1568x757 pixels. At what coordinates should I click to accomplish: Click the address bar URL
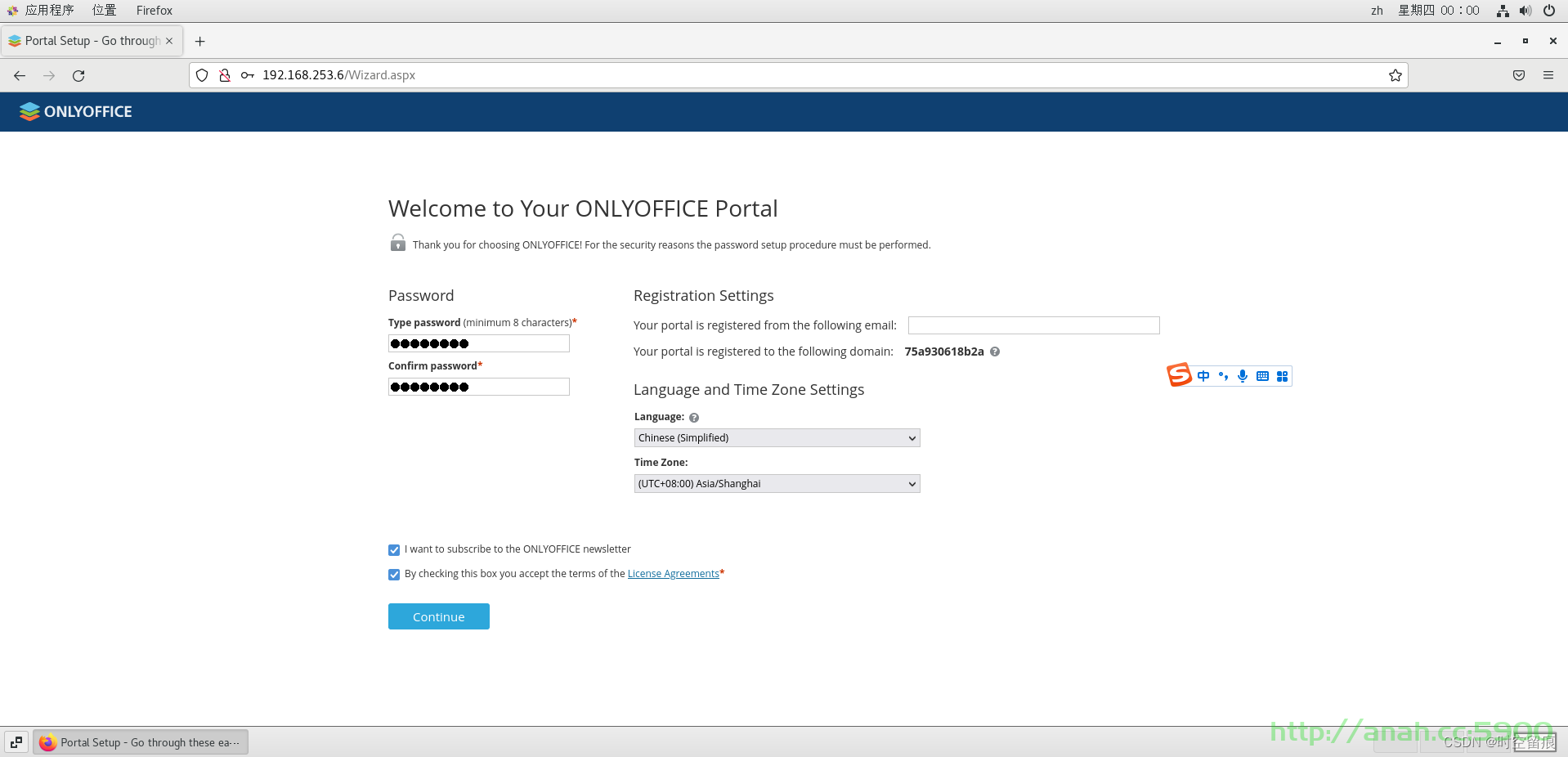tap(338, 75)
